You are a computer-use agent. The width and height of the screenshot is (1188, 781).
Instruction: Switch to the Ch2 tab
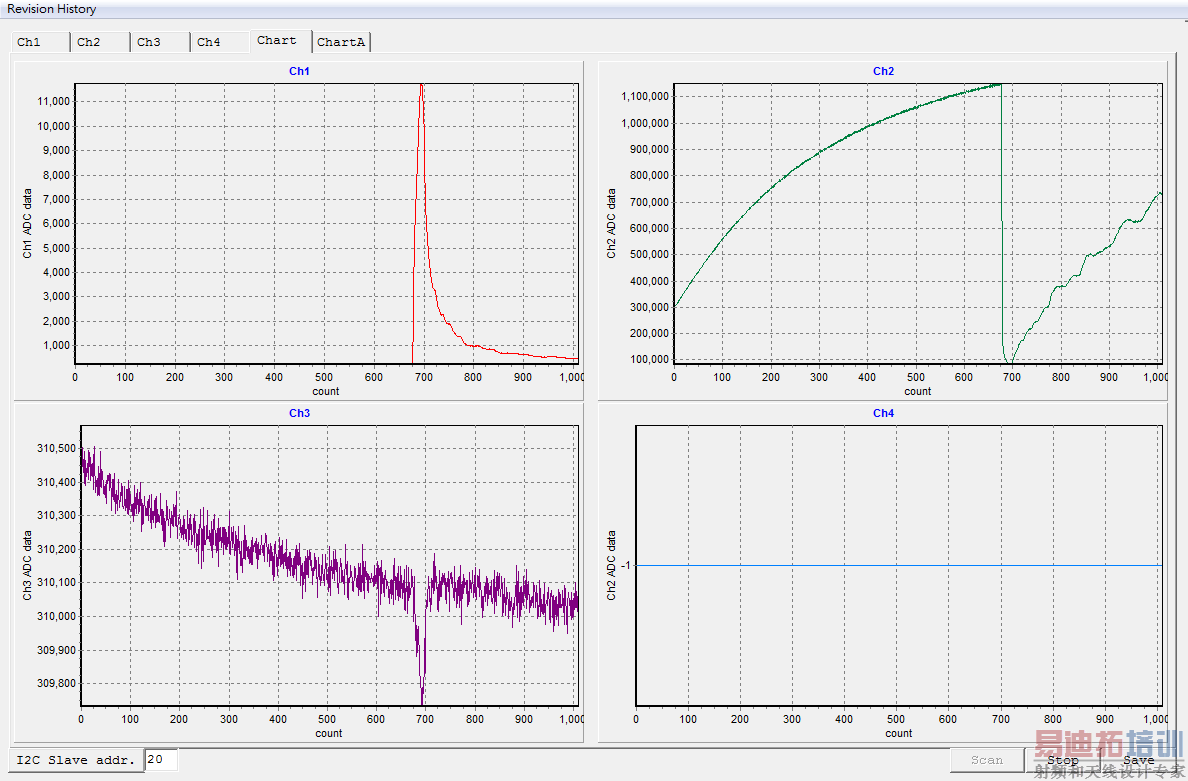pos(100,42)
